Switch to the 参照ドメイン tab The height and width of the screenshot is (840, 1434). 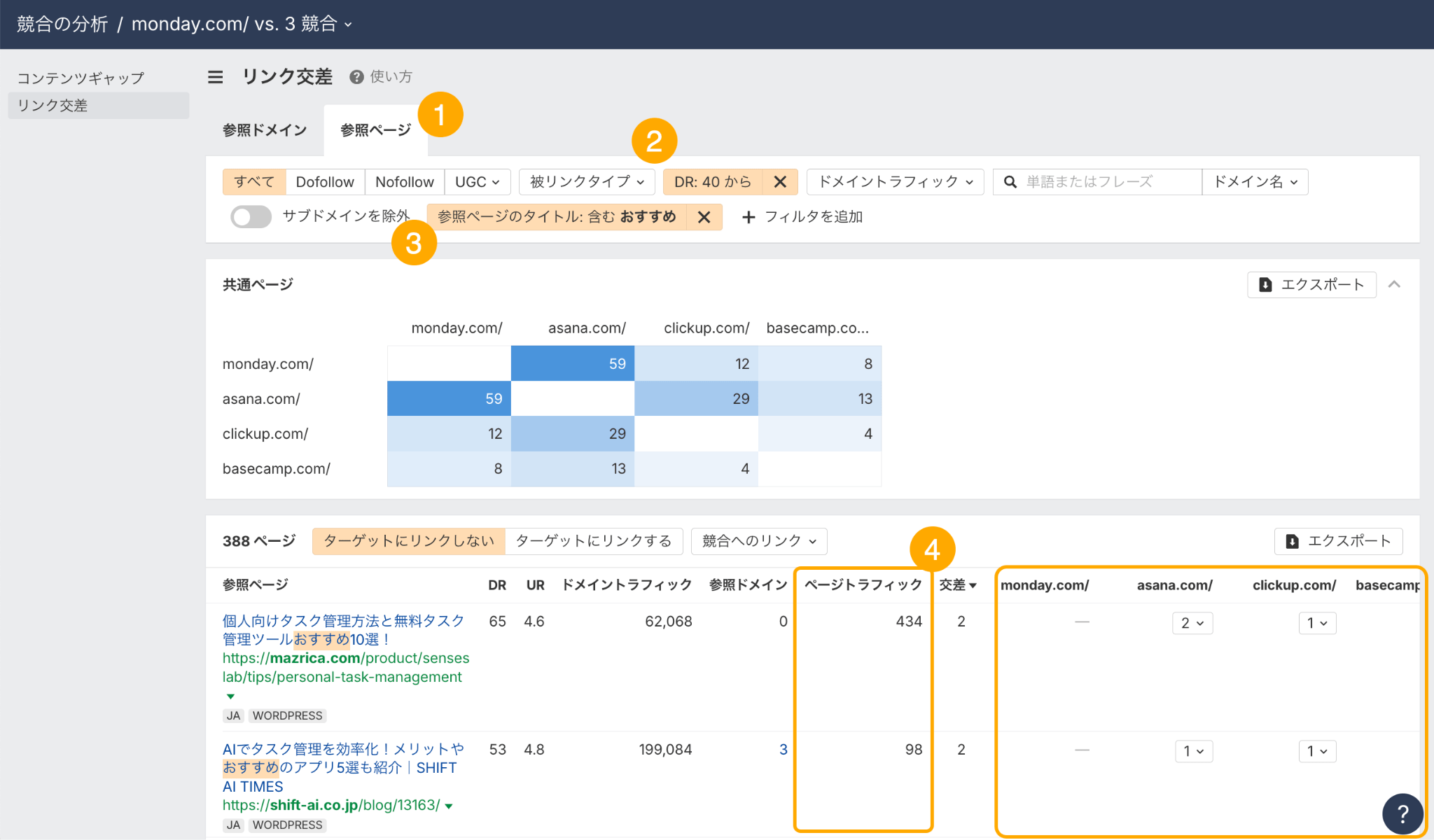(265, 130)
